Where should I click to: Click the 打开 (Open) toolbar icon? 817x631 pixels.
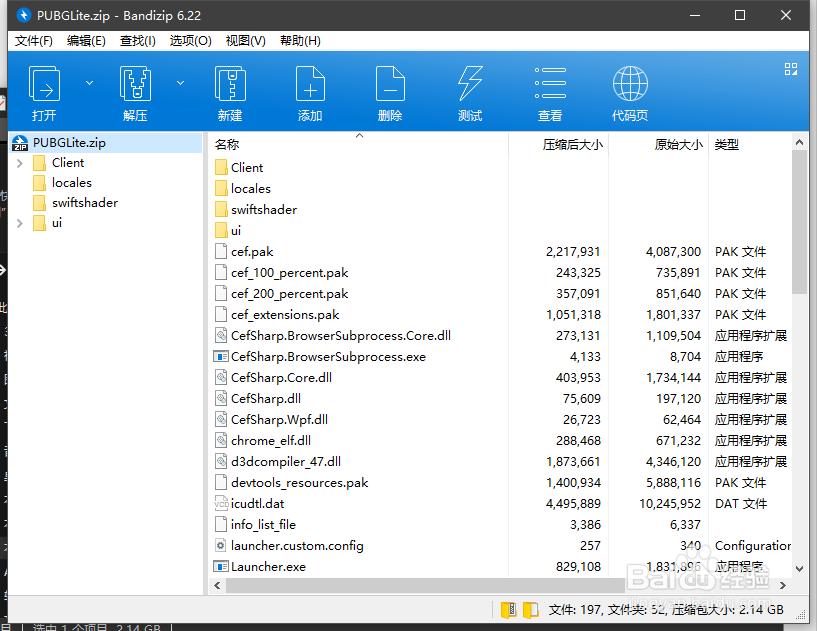(x=44, y=83)
